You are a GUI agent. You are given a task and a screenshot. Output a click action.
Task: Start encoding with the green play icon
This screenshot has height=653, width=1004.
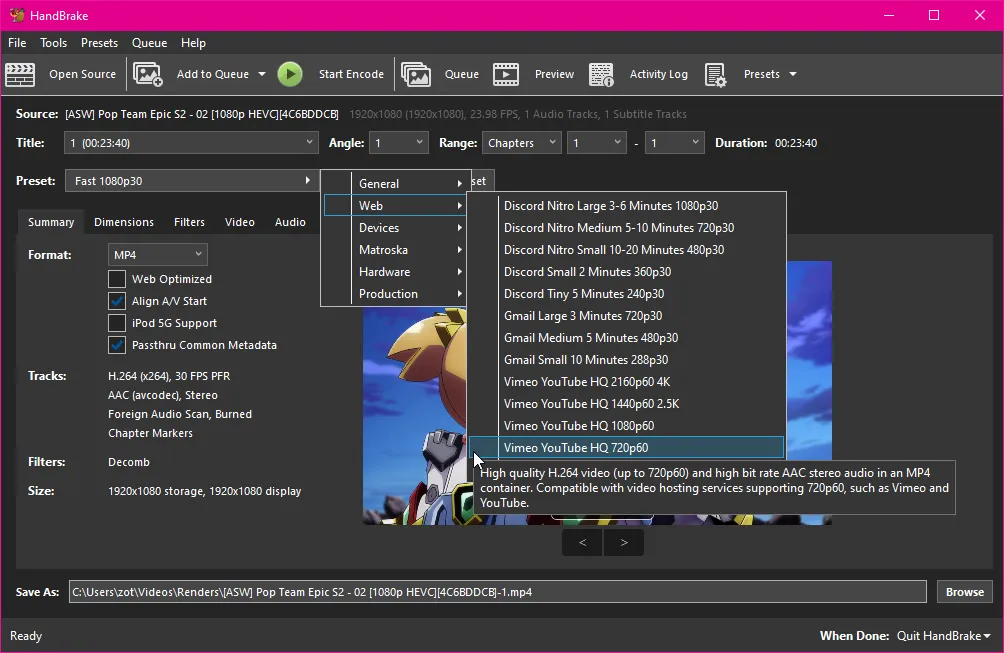point(290,74)
